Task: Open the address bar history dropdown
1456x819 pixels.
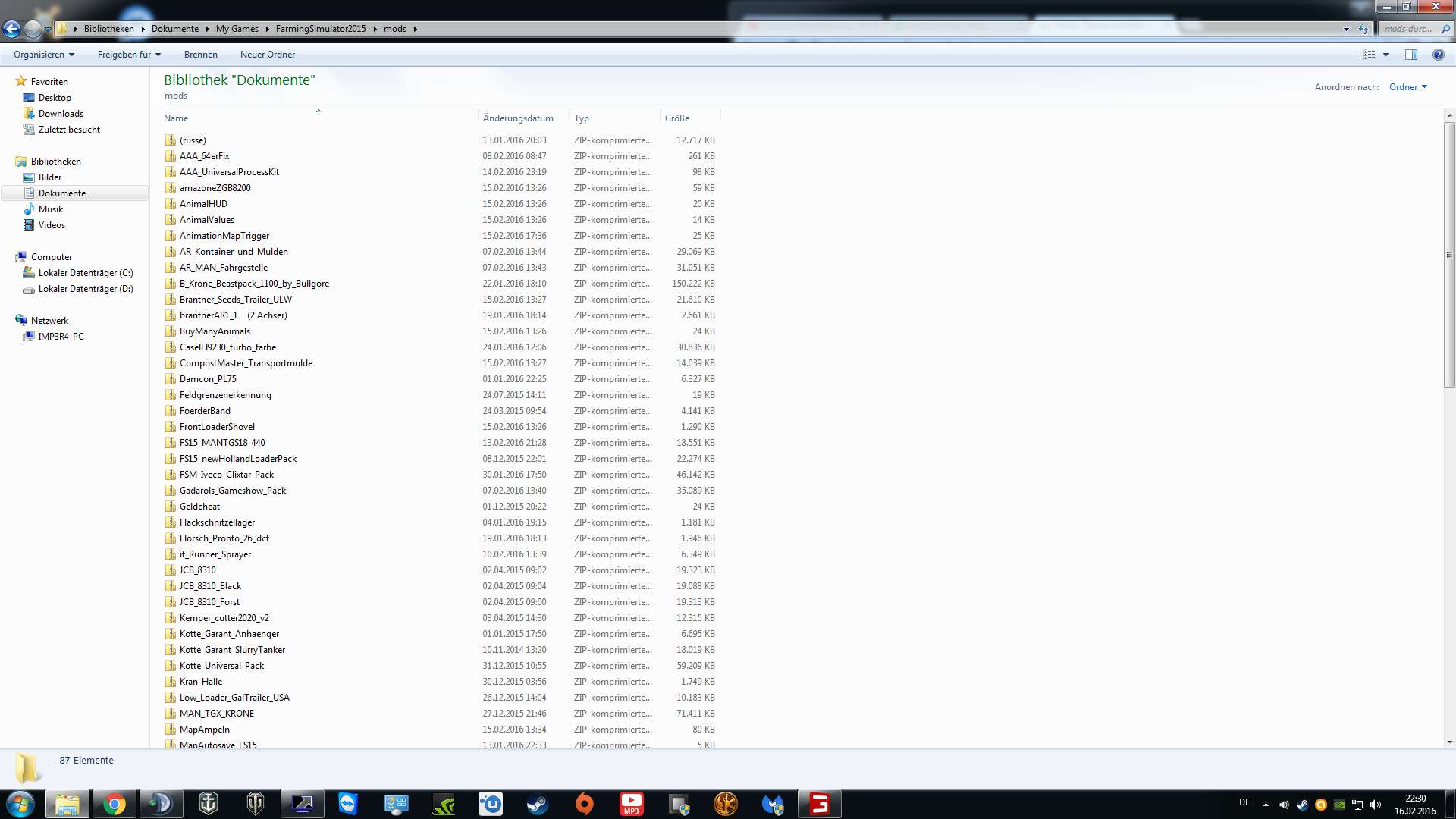Action: point(1346,29)
